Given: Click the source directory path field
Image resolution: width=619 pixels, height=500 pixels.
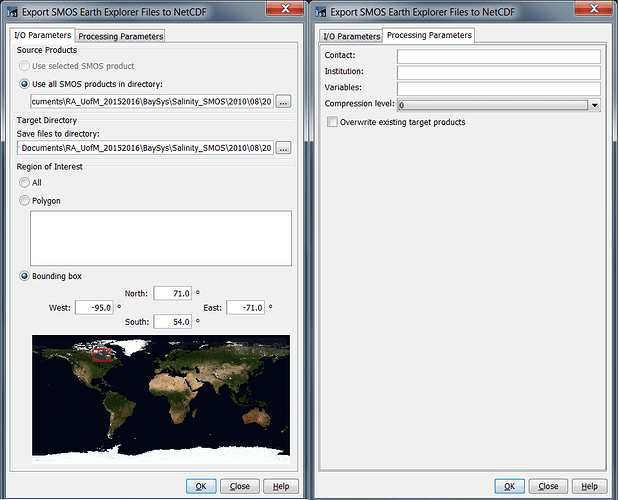Looking at the screenshot, I should [152, 102].
